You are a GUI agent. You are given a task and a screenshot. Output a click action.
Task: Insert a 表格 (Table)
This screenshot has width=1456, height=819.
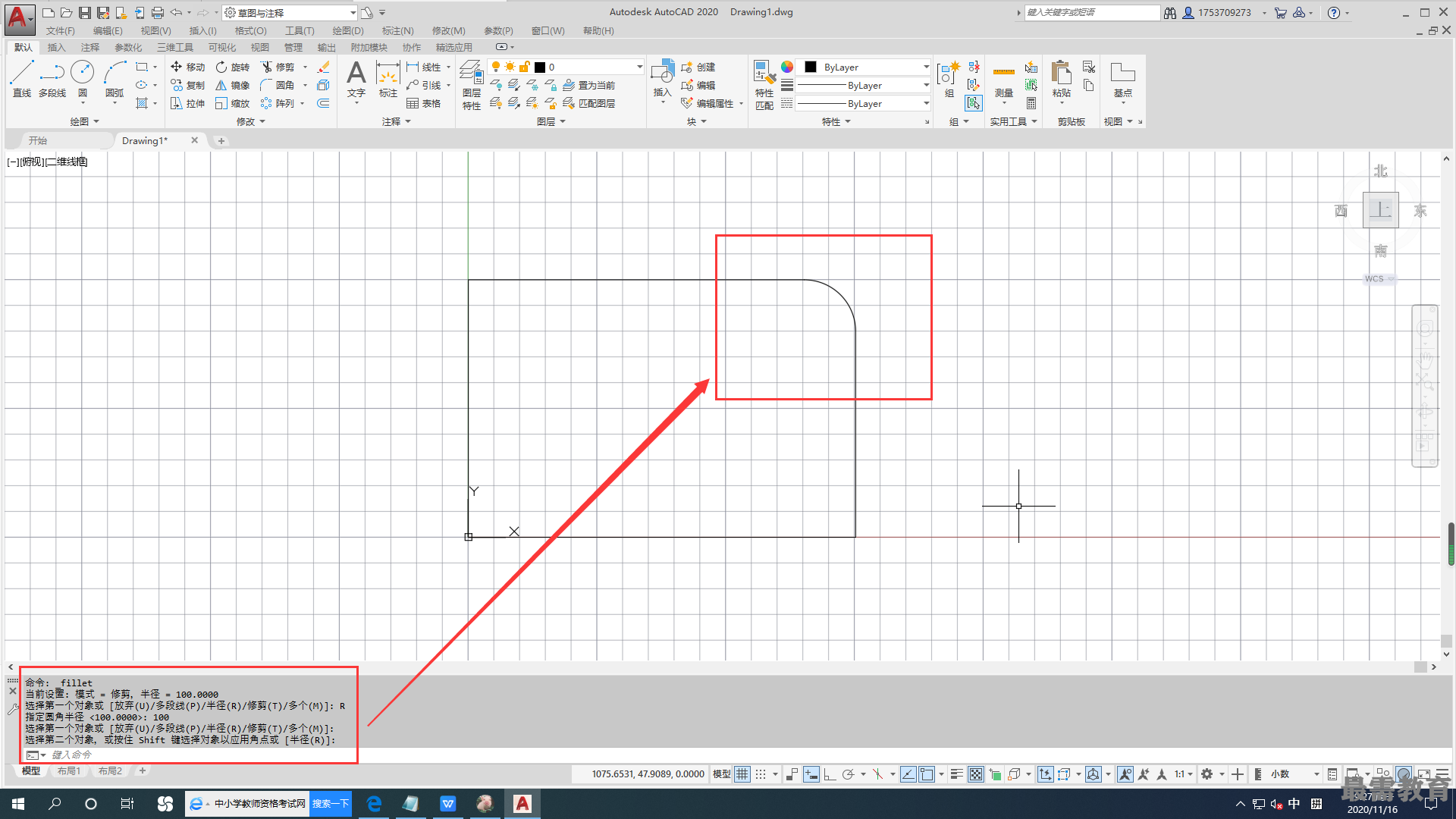[x=424, y=103]
